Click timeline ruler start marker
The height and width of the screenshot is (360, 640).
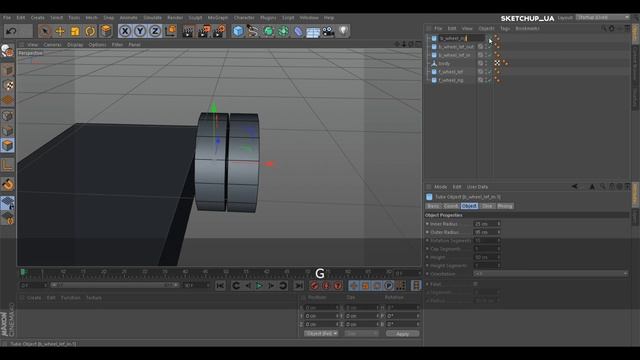tap(23, 272)
